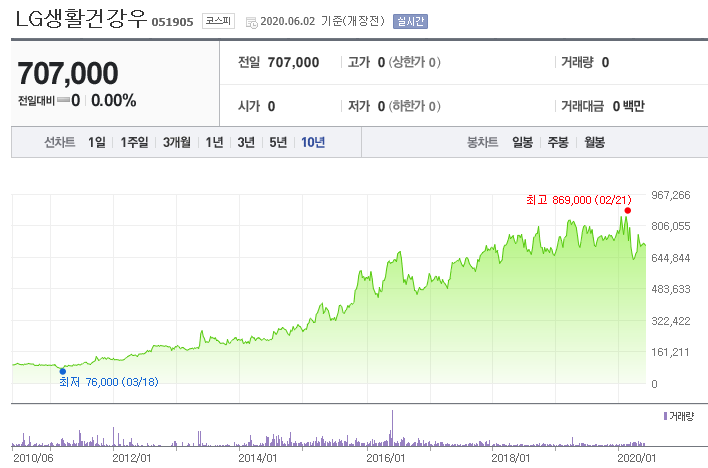Open the 일봉 candlestick chart

point(522,142)
